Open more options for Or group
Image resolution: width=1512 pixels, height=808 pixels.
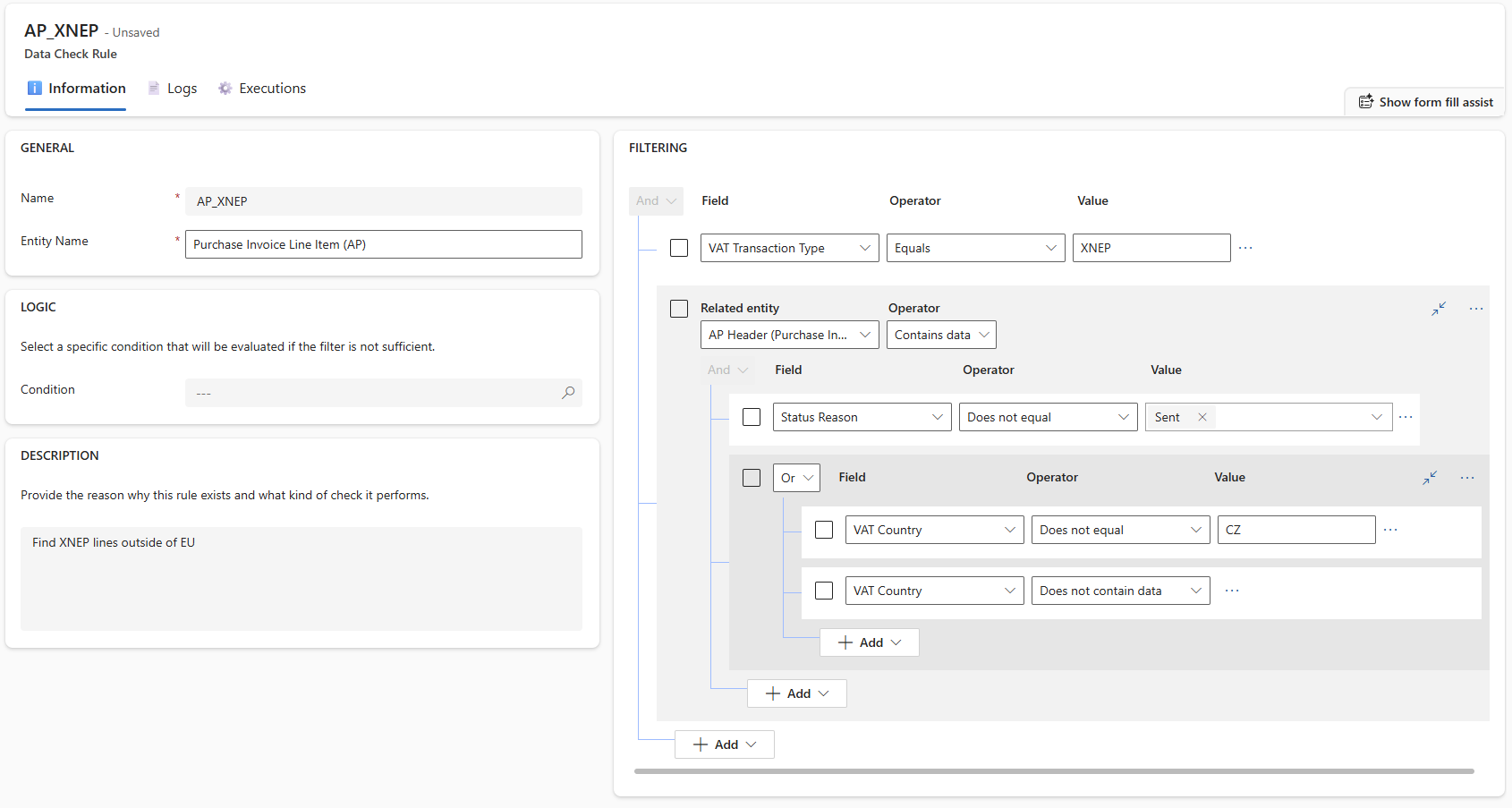point(1467,478)
